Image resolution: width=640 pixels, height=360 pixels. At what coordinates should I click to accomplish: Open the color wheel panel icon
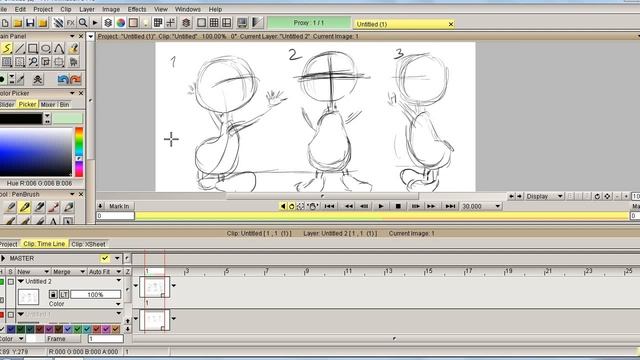[121, 23]
